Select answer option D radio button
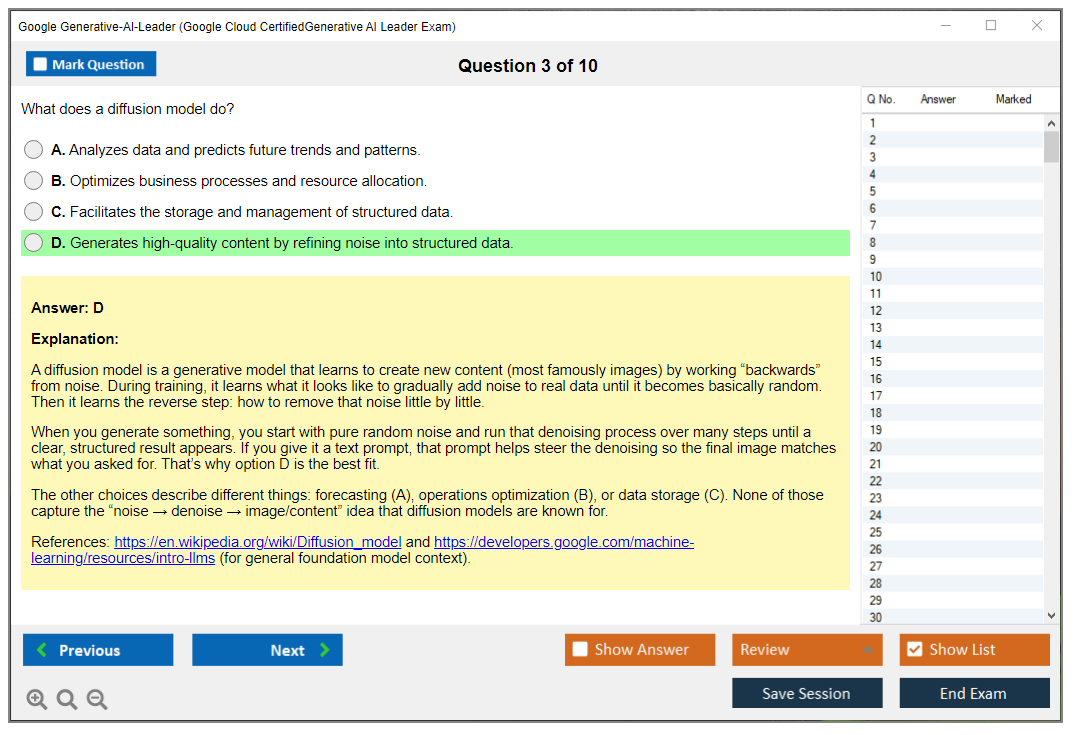Viewport: 1075px width, 735px height. [x=33, y=242]
